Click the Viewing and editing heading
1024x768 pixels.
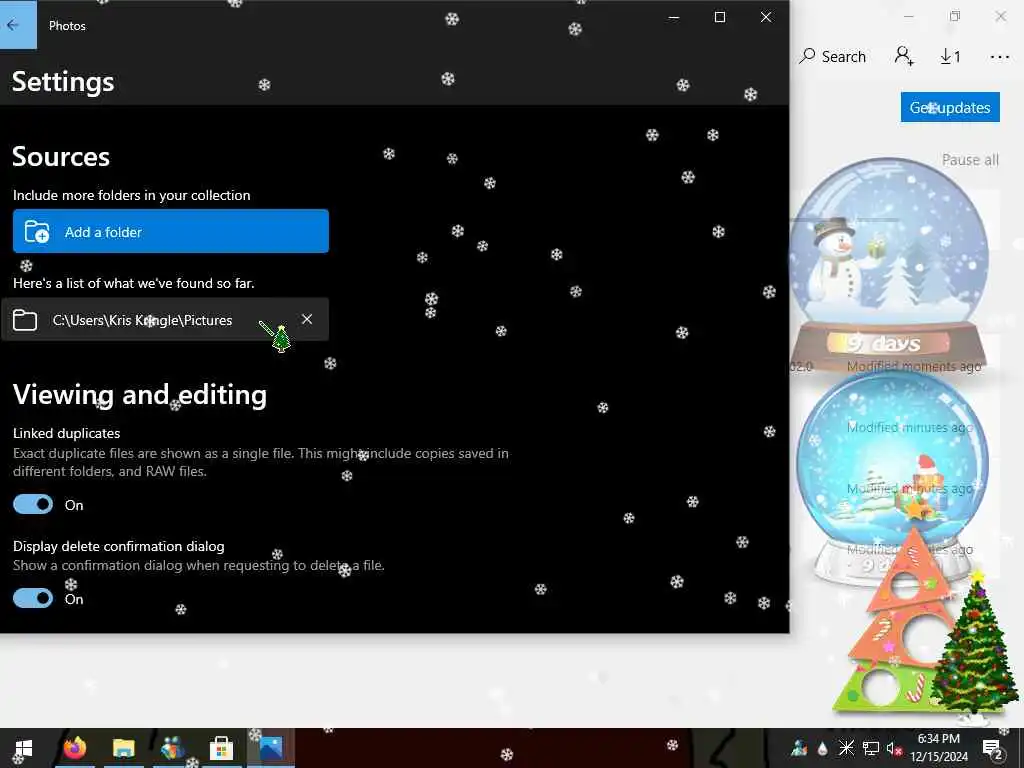[140, 394]
